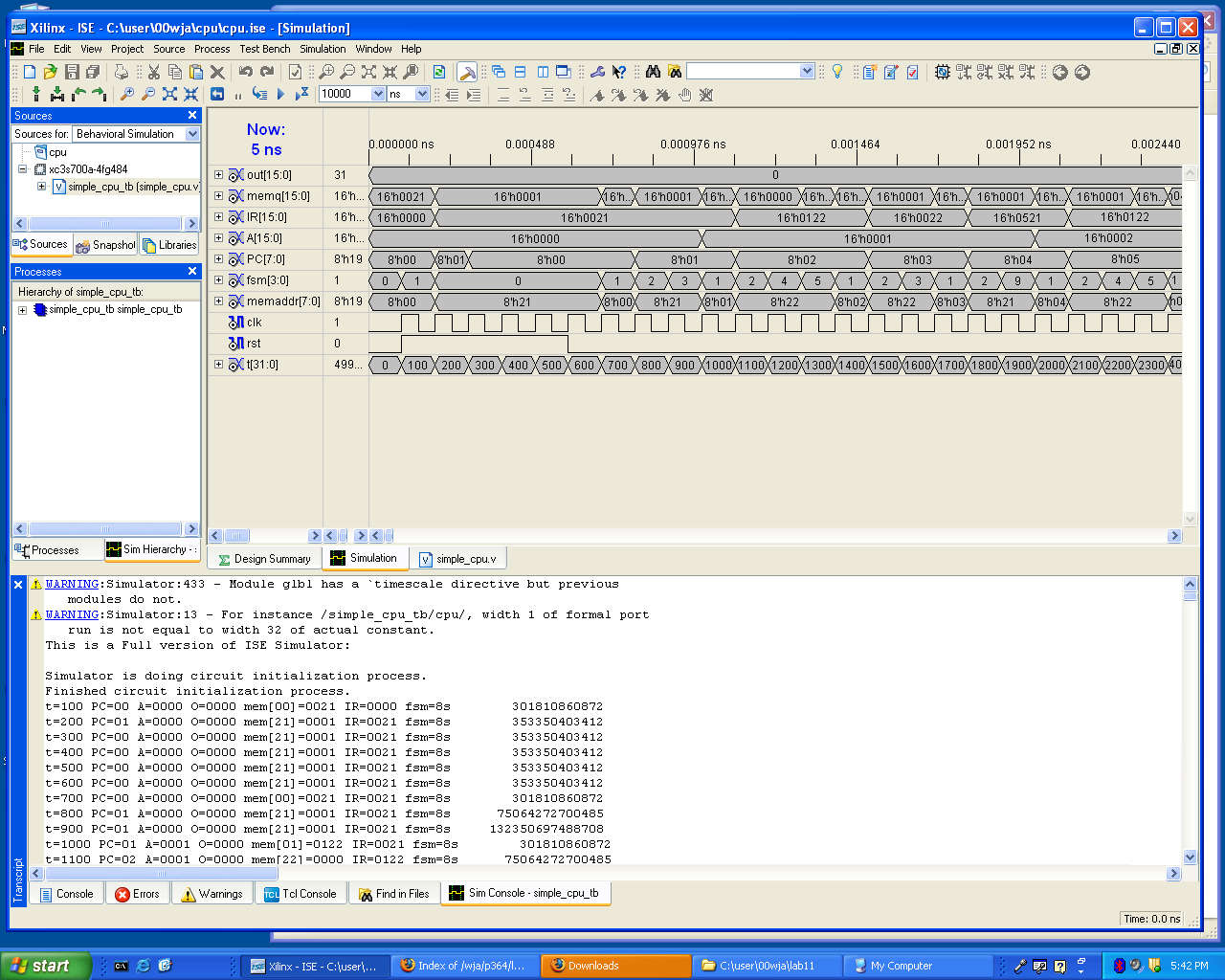Open the Simulation menu
Viewport: 1225px width, 980px height.
pyautogui.click(x=323, y=49)
